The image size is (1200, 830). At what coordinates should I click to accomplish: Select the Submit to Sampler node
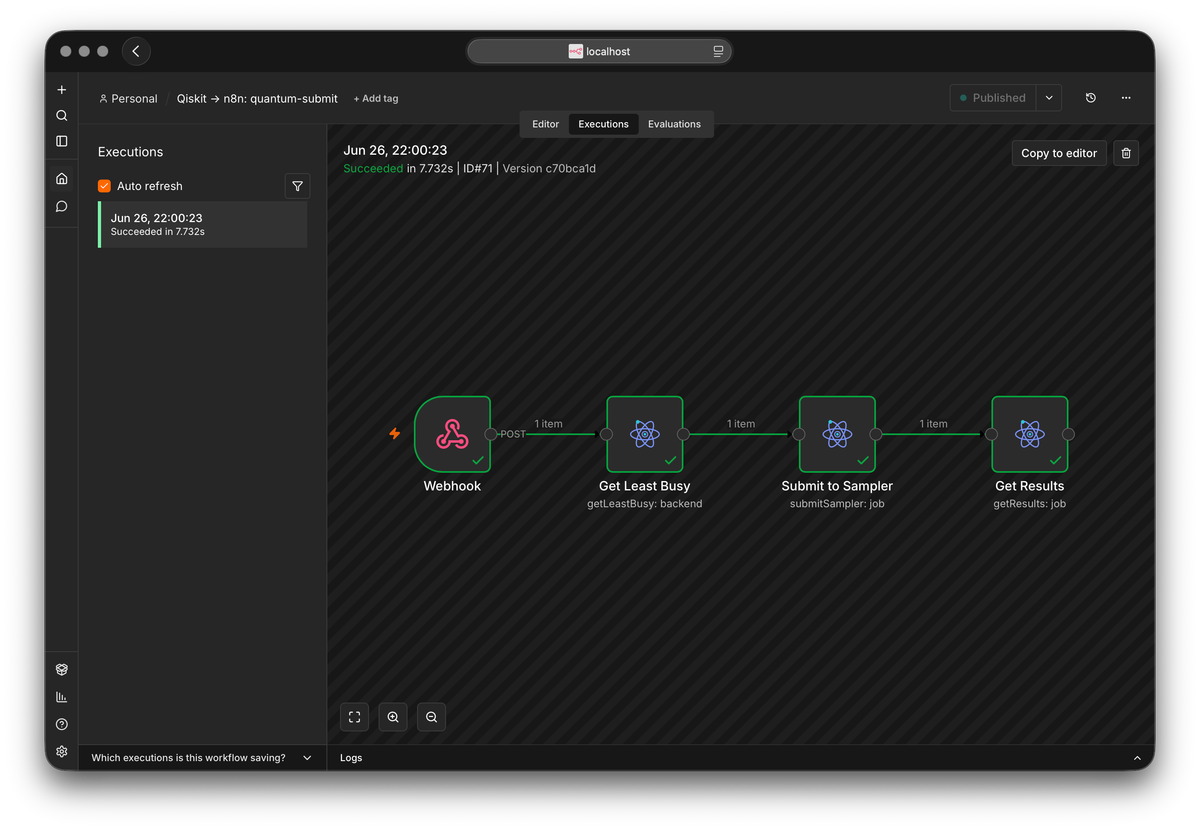837,434
